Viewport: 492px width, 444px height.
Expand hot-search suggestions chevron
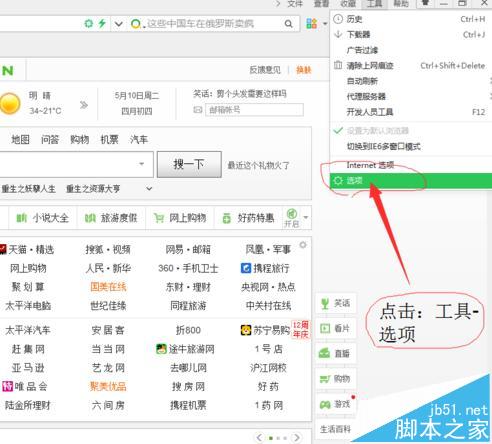[x=149, y=189]
